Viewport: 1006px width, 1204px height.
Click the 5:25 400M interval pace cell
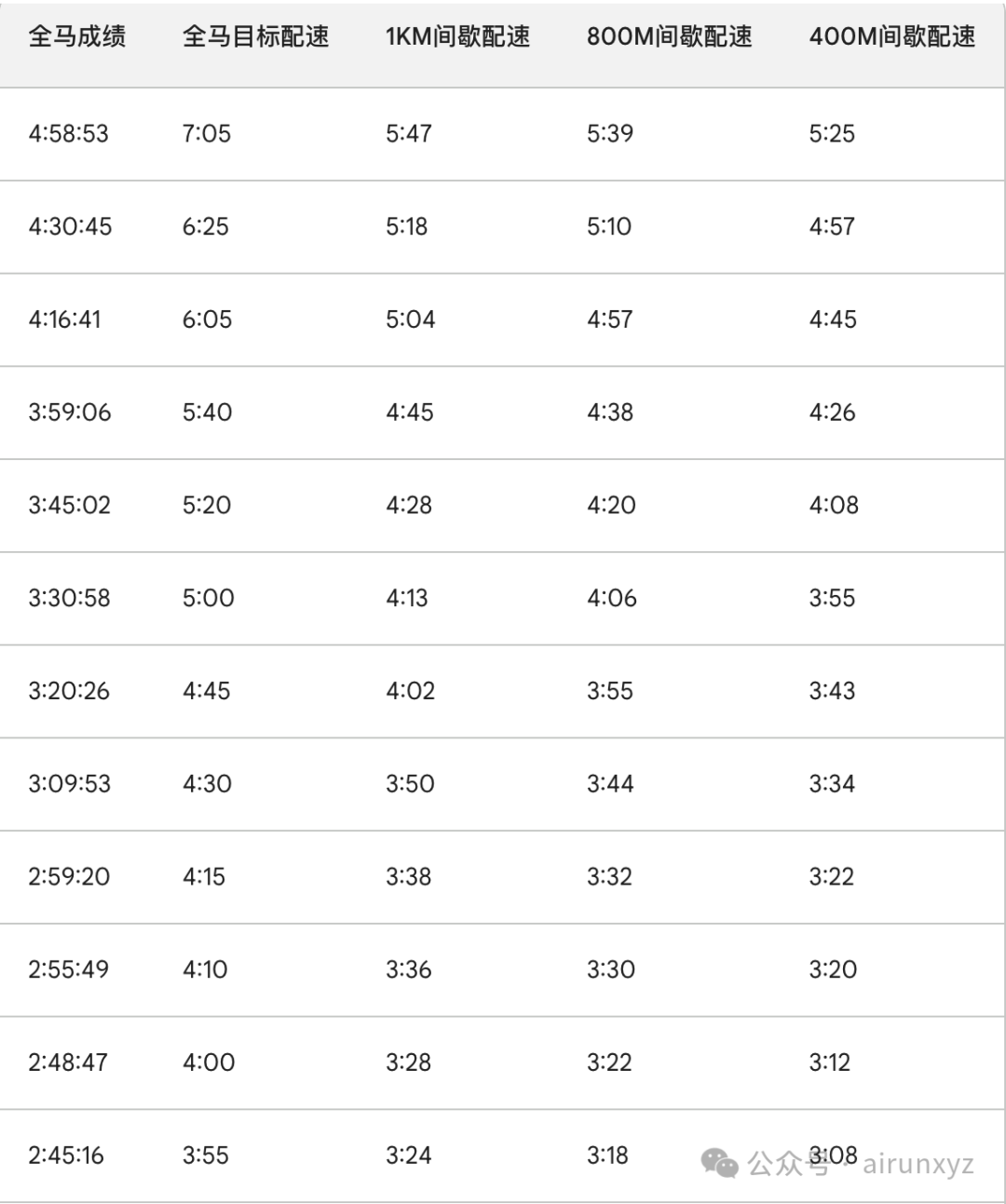click(x=832, y=134)
